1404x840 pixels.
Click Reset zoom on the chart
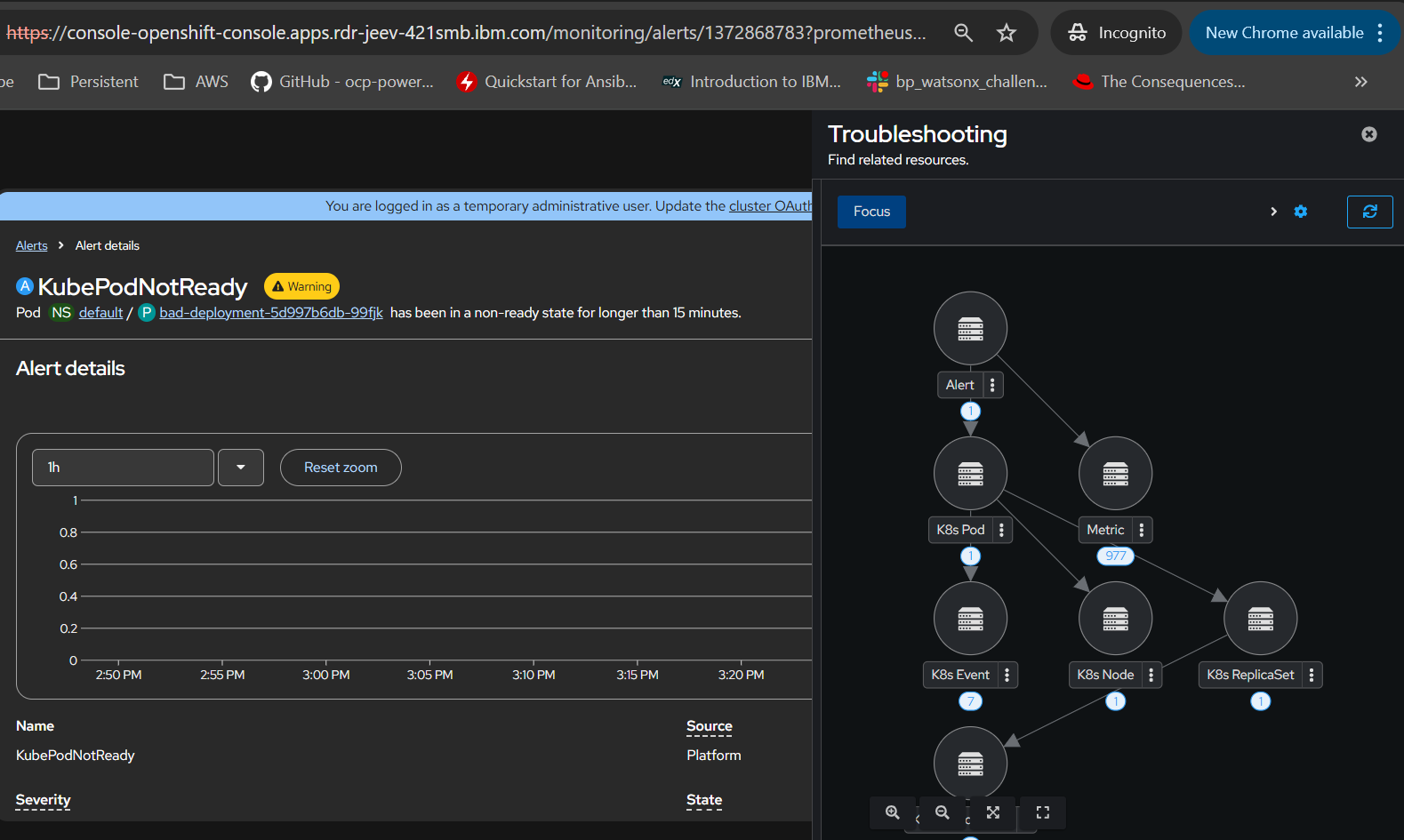pos(341,468)
